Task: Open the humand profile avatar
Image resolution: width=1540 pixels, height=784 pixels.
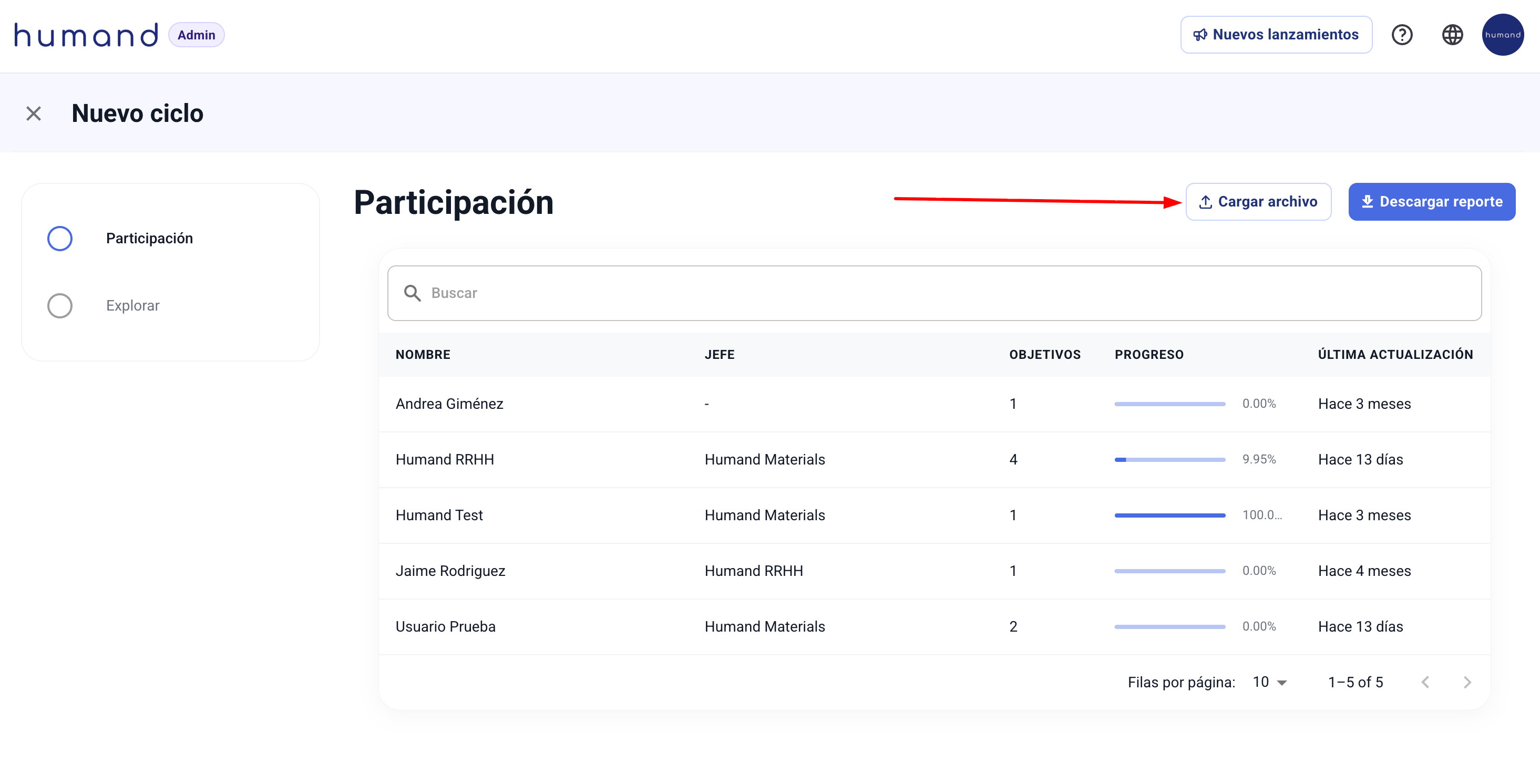Action: point(1502,35)
